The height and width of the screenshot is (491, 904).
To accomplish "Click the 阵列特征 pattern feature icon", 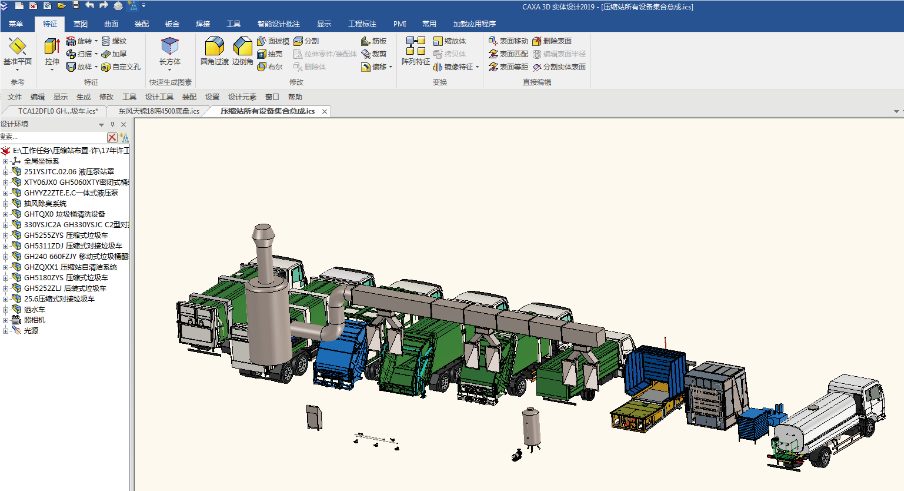I will pyautogui.click(x=415, y=47).
